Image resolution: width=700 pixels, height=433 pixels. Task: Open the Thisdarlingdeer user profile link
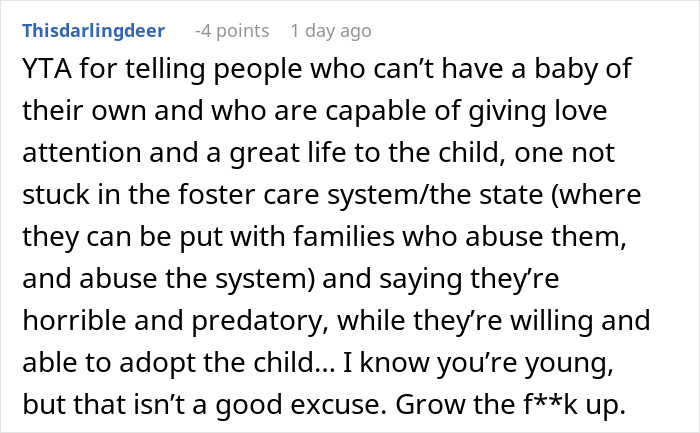tap(95, 30)
